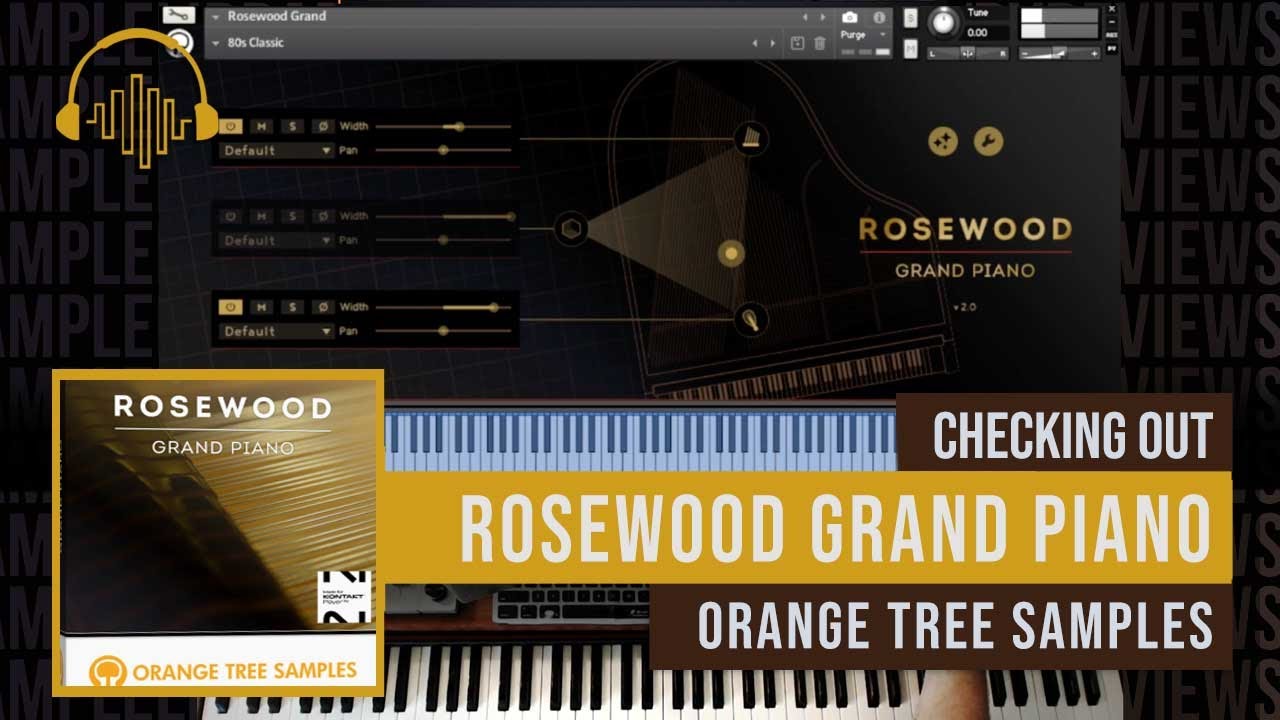Click the "v 2.0" version label

pos(967,306)
